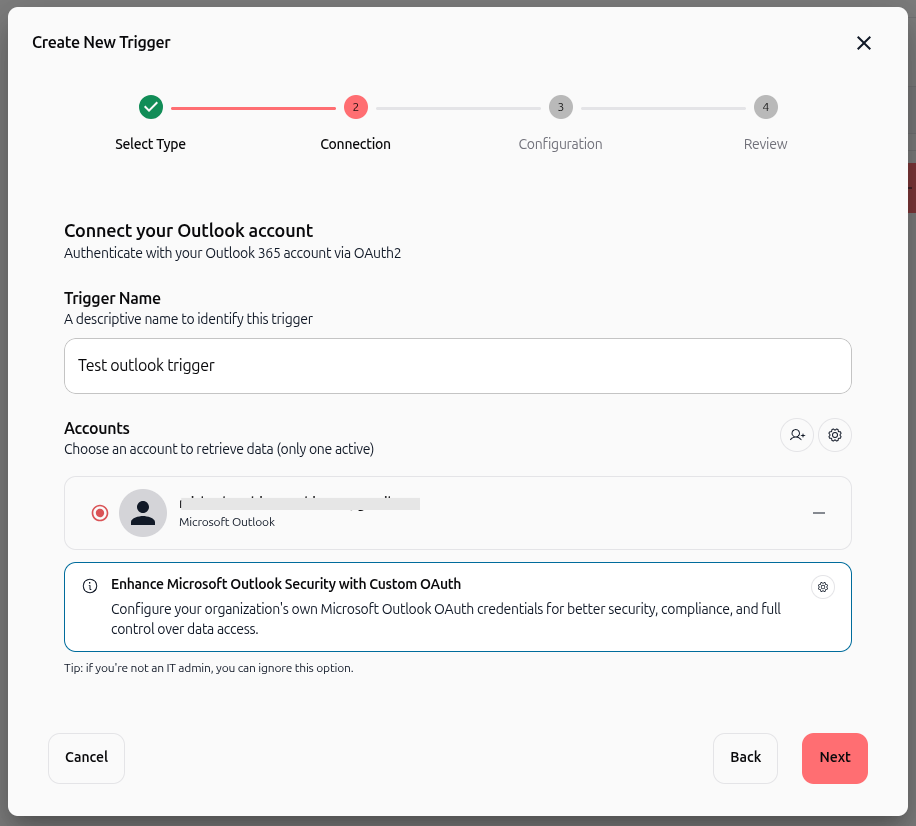Viewport: 916px width, 826px height.
Task: Click the tip about IT admin text
Action: (209, 668)
